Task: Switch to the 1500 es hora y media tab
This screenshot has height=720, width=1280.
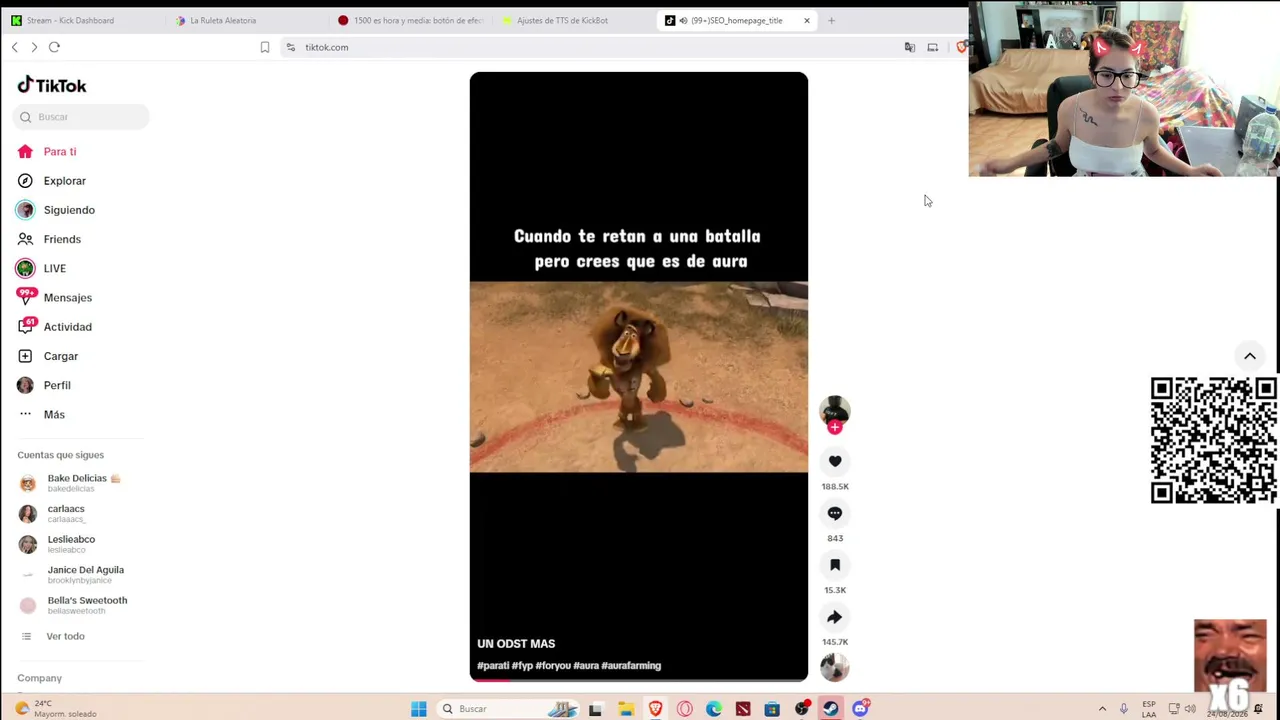Action: tap(411, 20)
